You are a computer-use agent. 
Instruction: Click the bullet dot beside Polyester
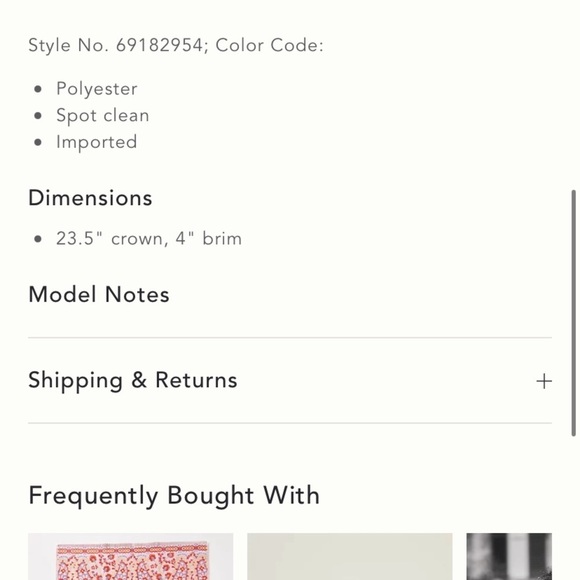pyautogui.click(x=38, y=89)
